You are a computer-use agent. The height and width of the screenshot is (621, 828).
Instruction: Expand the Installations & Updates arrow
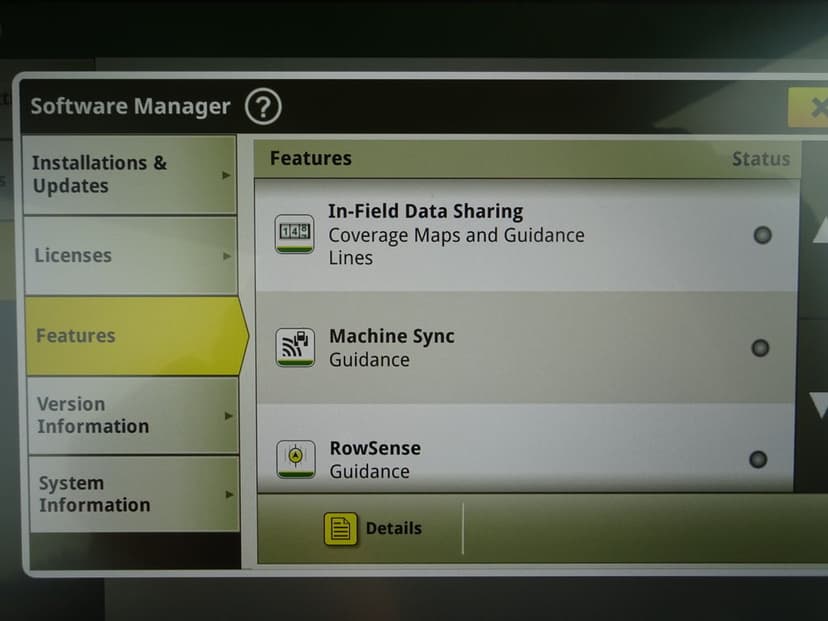(x=227, y=175)
